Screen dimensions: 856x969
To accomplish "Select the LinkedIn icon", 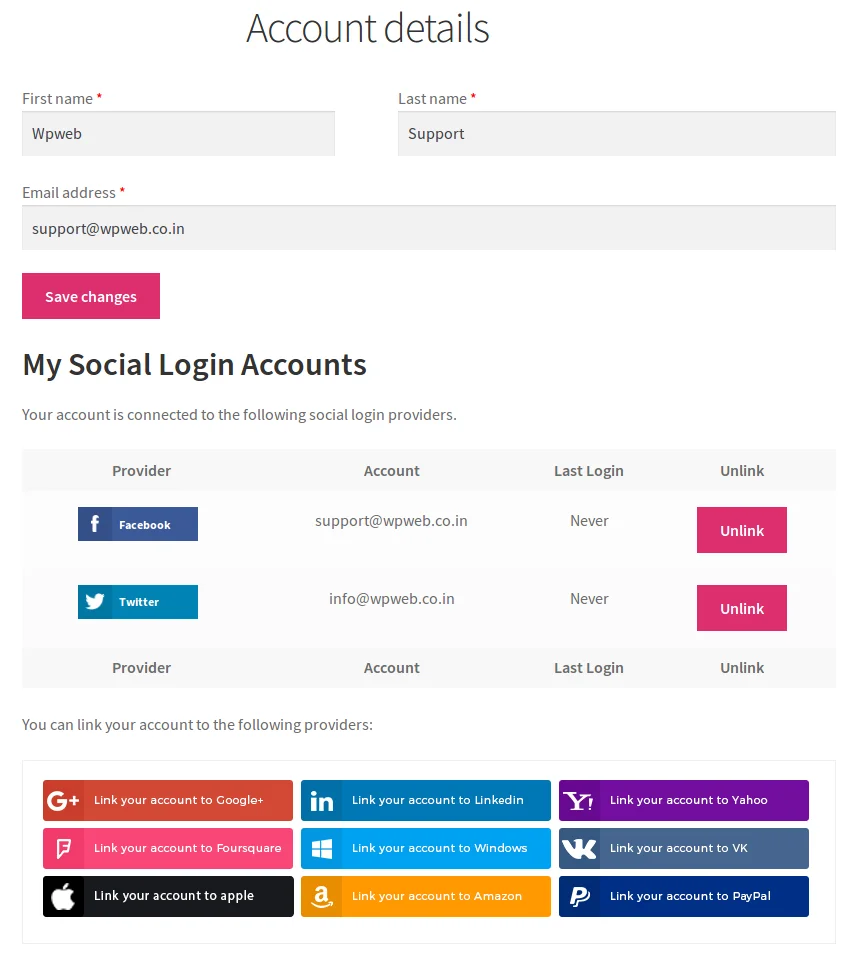I will coord(321,800).
